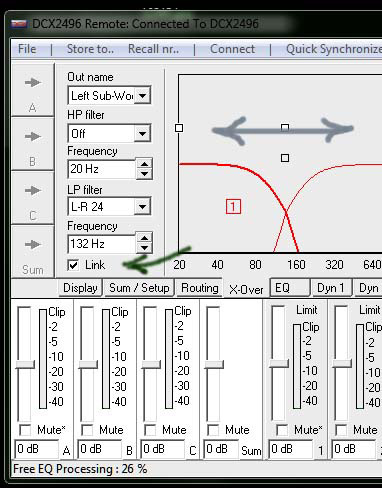This screenshot has height=488, width=382.
Task: Click the HP Frequency 20 Hz field
Action: point(102,169)
